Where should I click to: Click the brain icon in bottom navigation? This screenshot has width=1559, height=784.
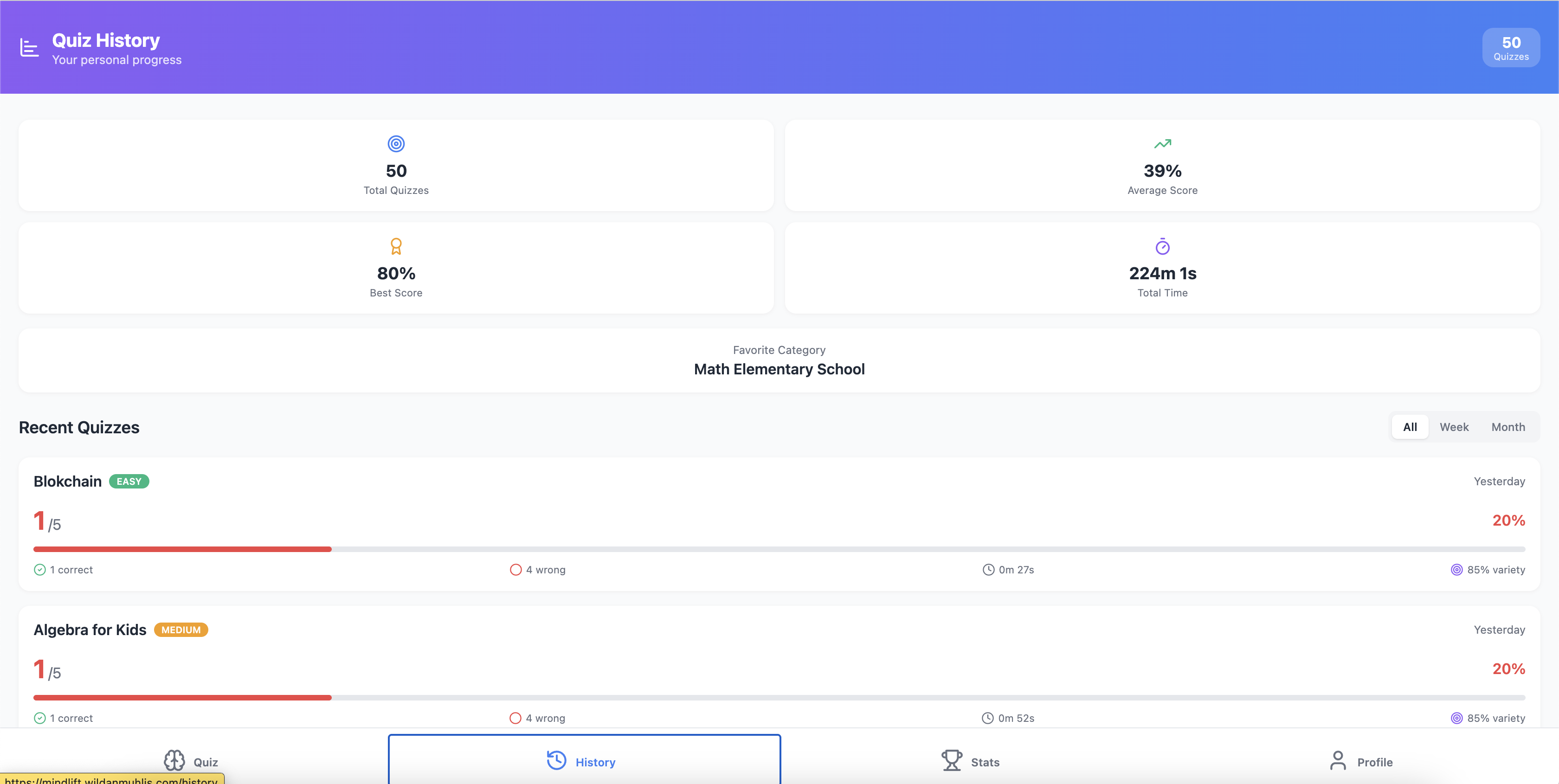click(x=174, y=760)
